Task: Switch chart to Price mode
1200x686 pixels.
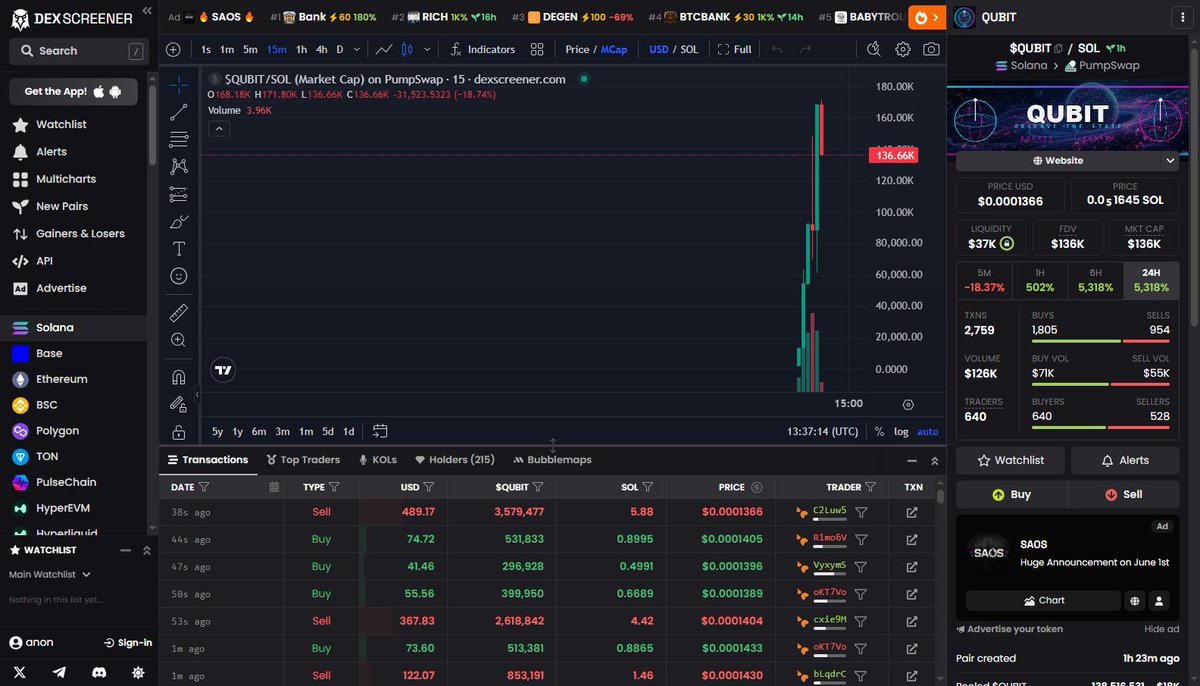Action: point(577,49)
